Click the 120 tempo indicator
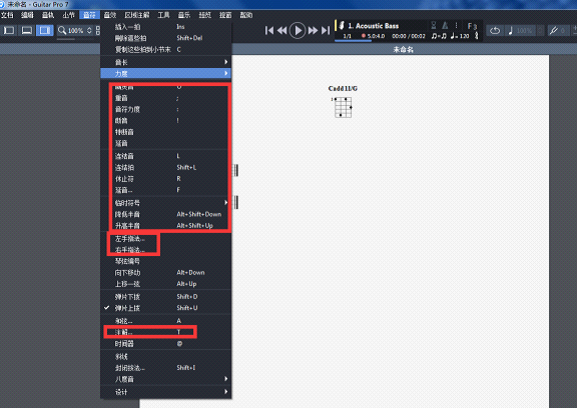Screen dimensions: 577x408 [x=460, y=36]
